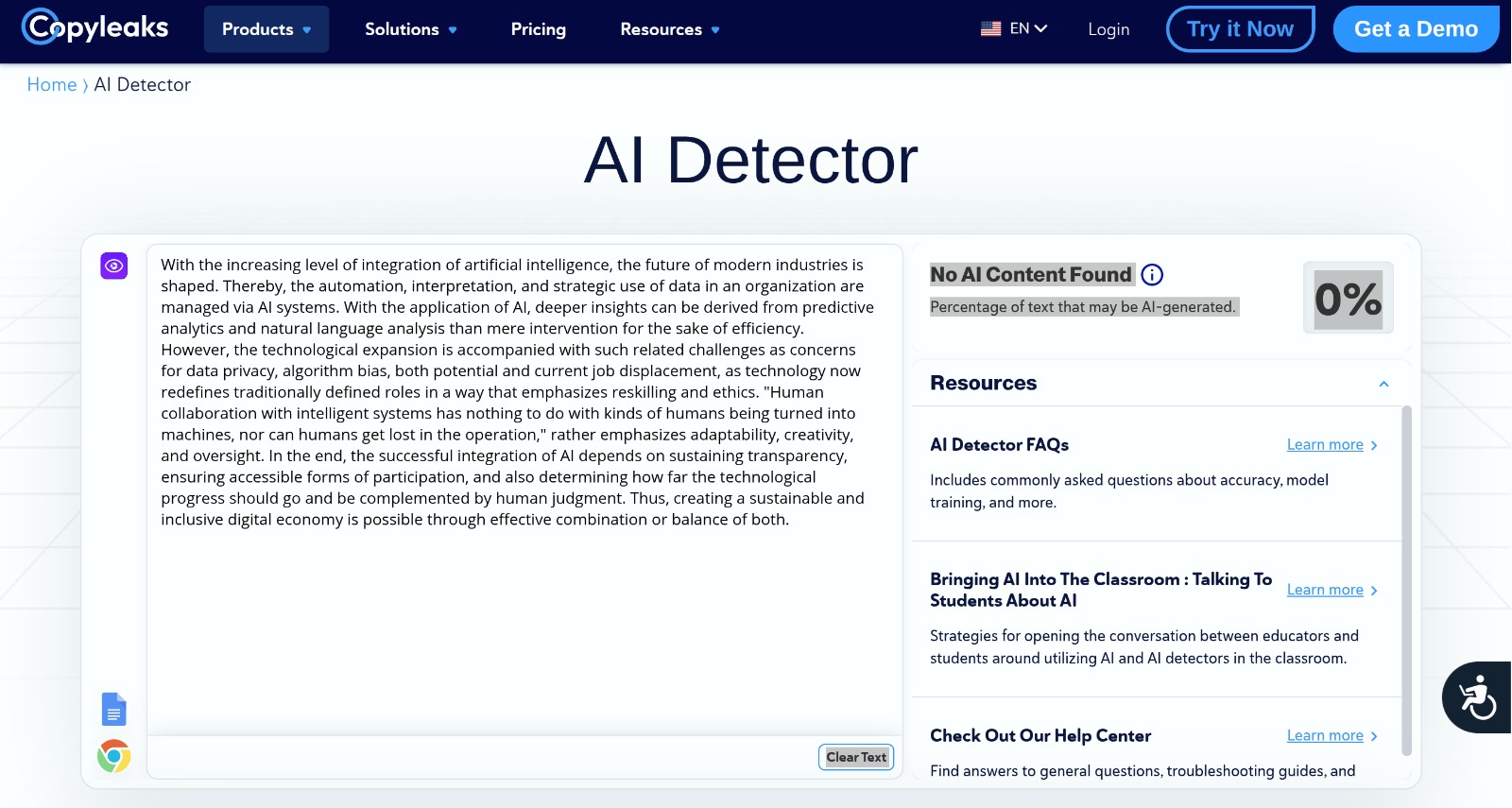Click the Home breadcrumb link
The width and height of the screenshot is (1512, 808).
(52, 85)
